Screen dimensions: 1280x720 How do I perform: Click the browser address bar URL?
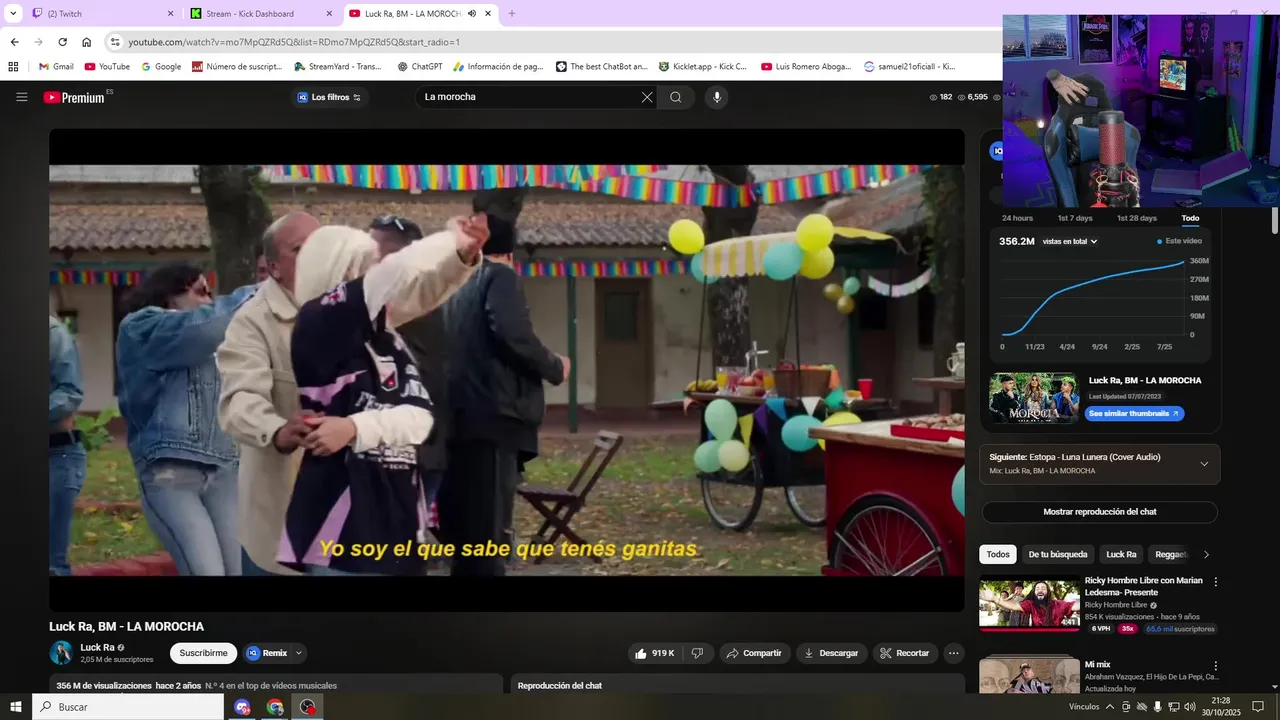click(294, 42)
